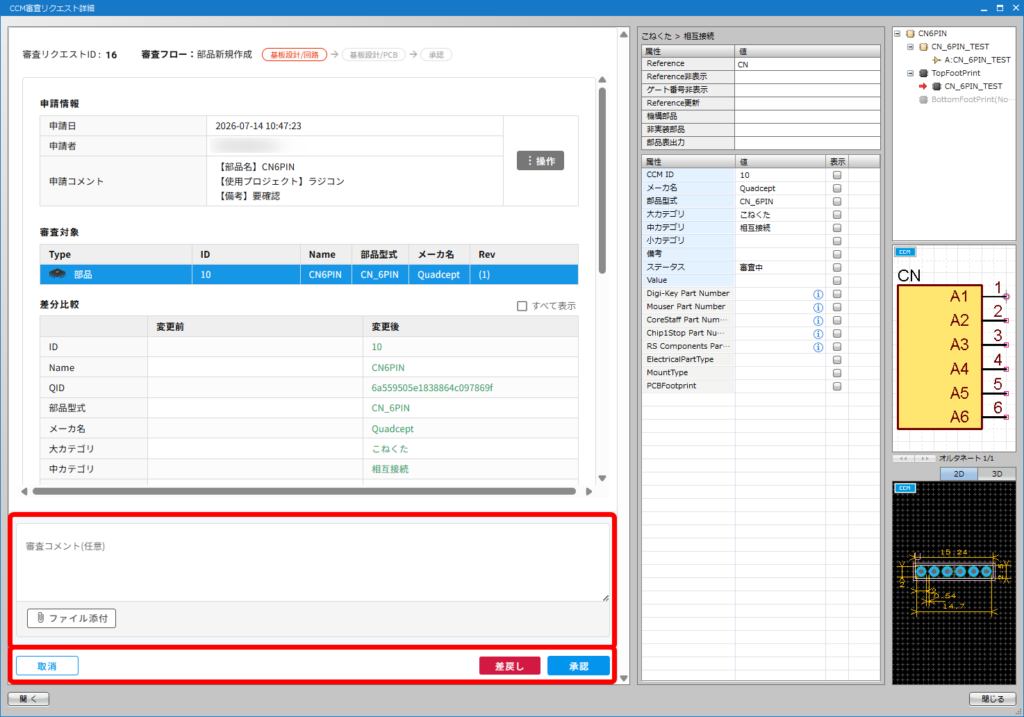Collapse the CN6PIN root tree node

[897, 33]
